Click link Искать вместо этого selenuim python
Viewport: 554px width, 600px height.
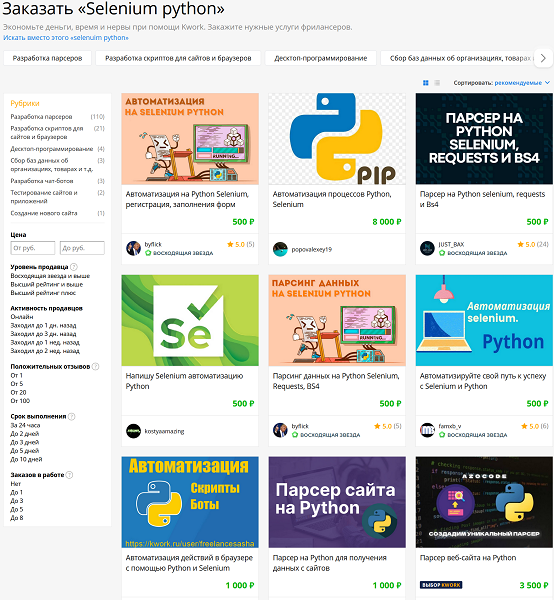pyautogui.click(x=66, y=38)
